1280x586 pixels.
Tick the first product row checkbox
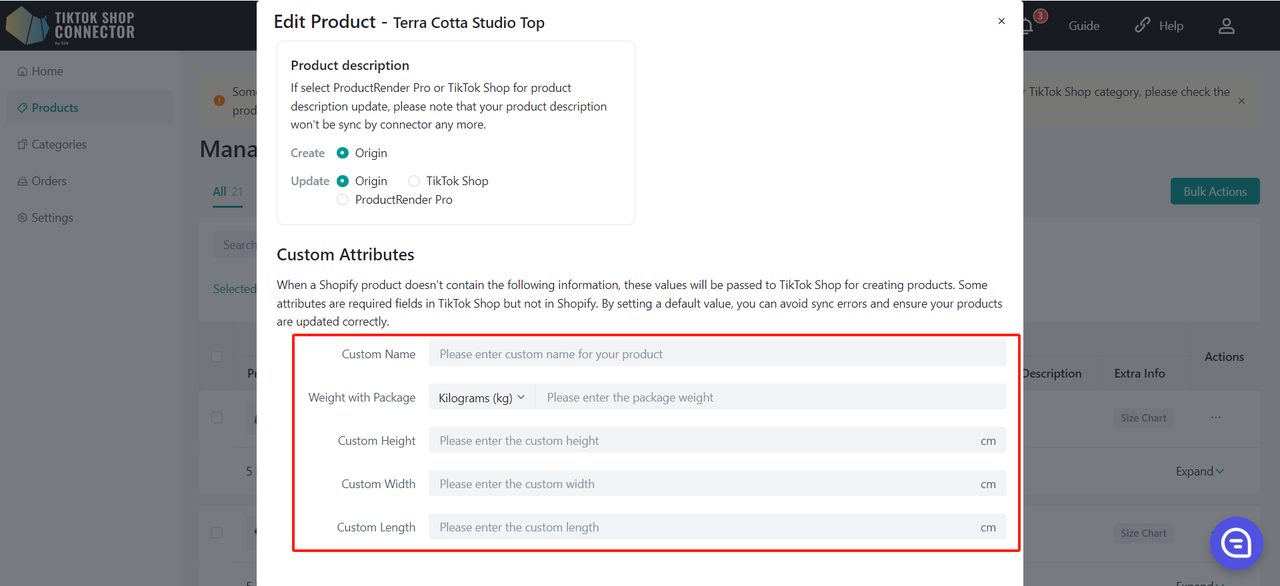[x=217, y=418]
